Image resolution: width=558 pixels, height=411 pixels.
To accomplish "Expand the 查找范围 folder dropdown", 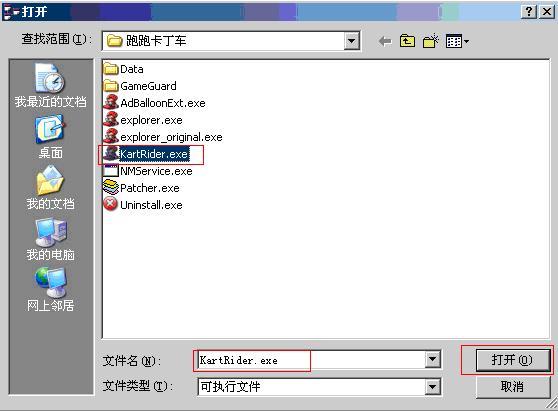I will tap(351, 41).
